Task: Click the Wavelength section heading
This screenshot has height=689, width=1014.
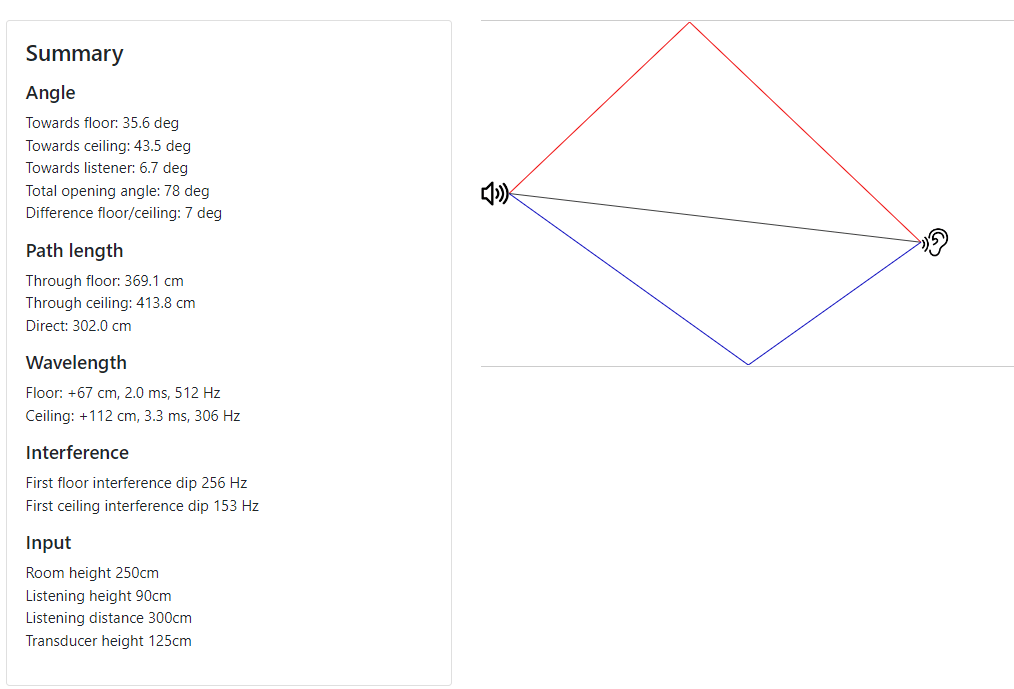Action: pyautogui.click(x=76, y=363)
